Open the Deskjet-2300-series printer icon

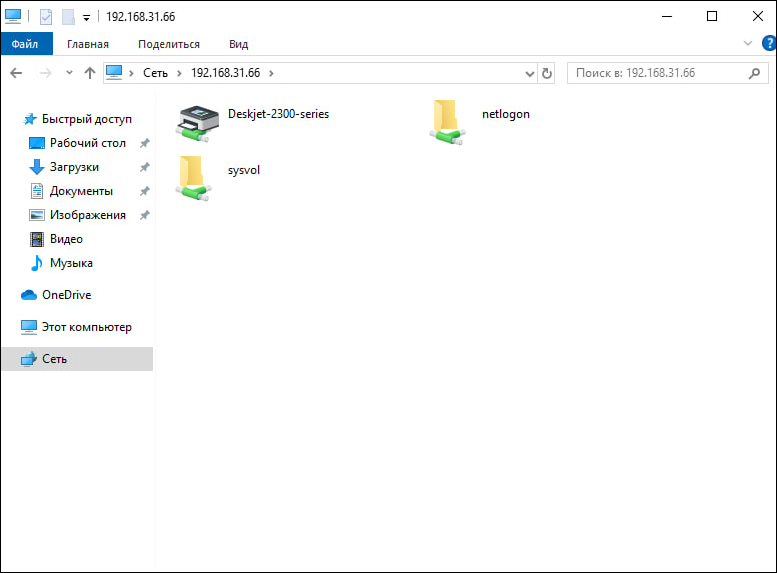pos(197,121)
